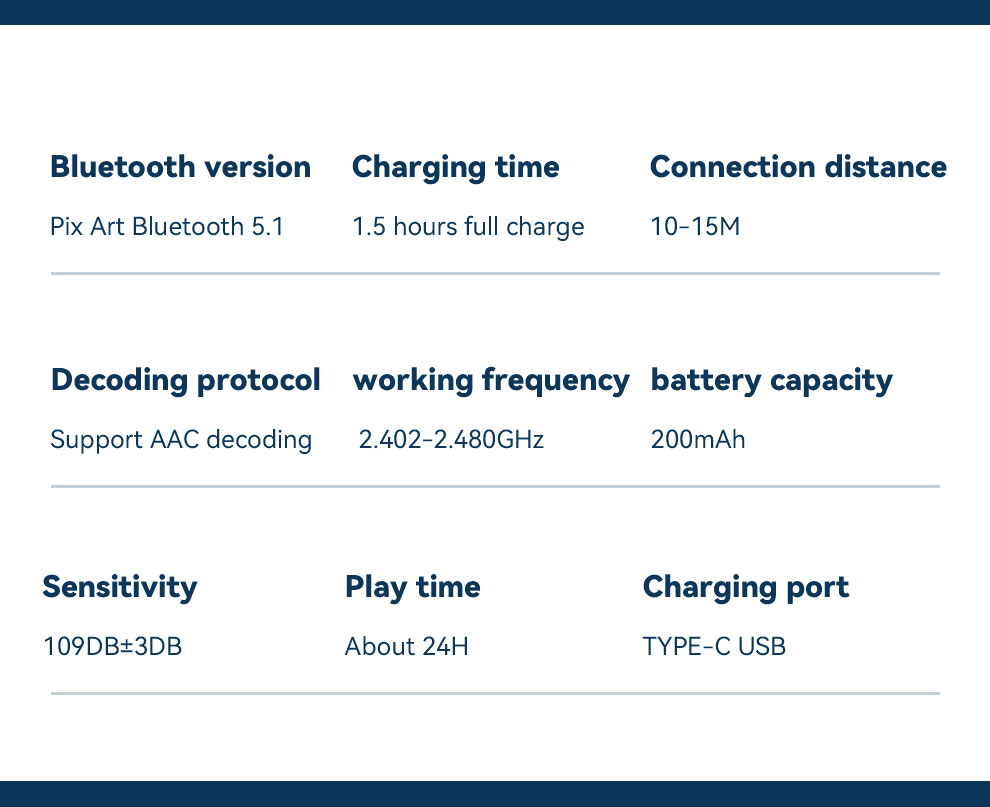
Task: Click the Play time heading
Action: coord(413,587)
